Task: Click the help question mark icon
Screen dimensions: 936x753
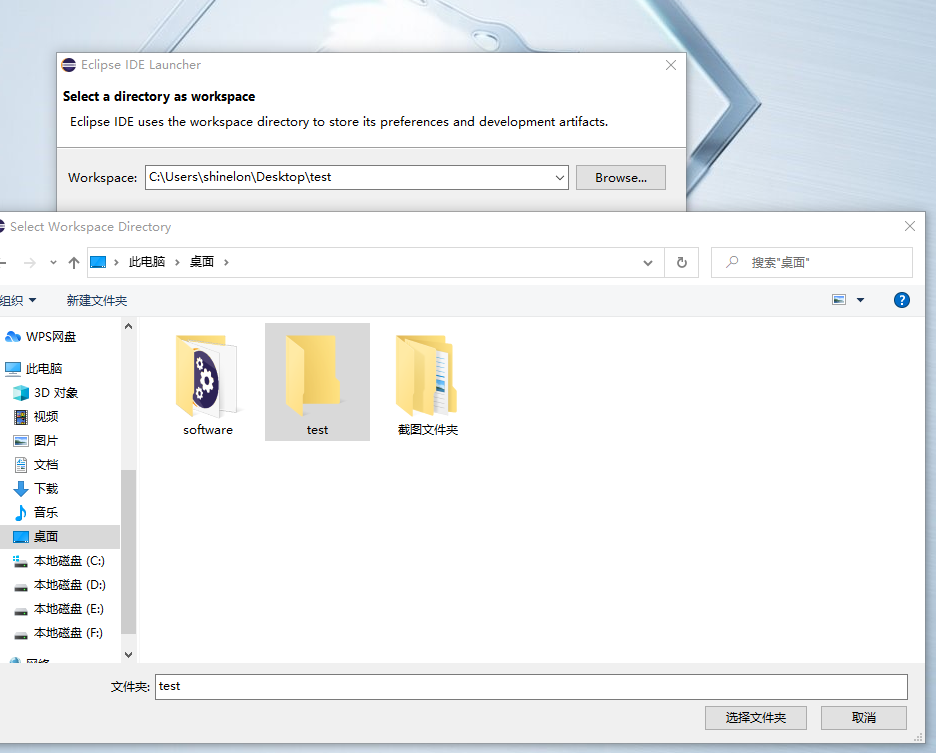Action: click(x=901, y=300)
